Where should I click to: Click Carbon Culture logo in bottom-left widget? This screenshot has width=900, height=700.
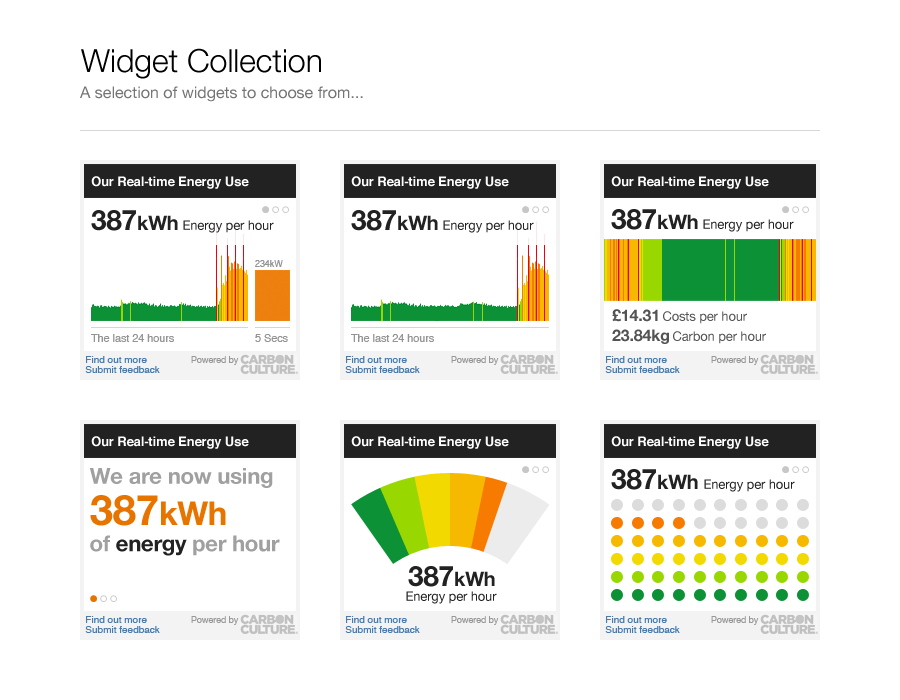pyautogui.click(x=269, y=624)
